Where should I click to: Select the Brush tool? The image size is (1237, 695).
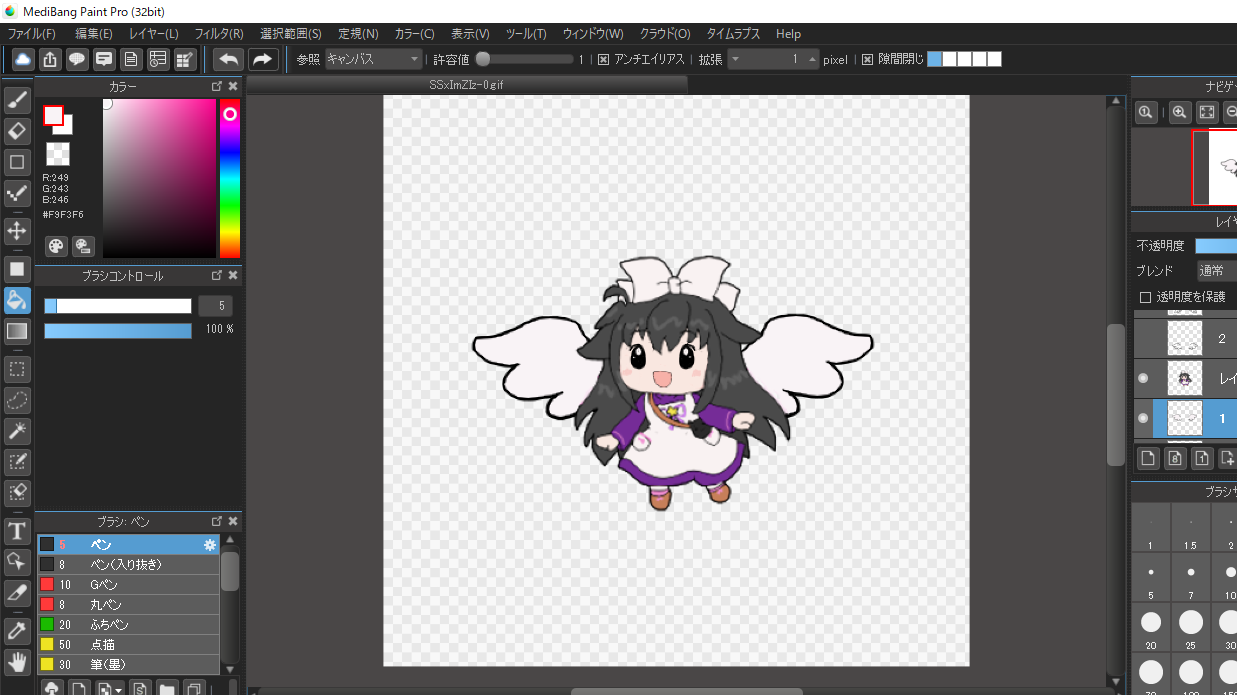click(17, 99)
